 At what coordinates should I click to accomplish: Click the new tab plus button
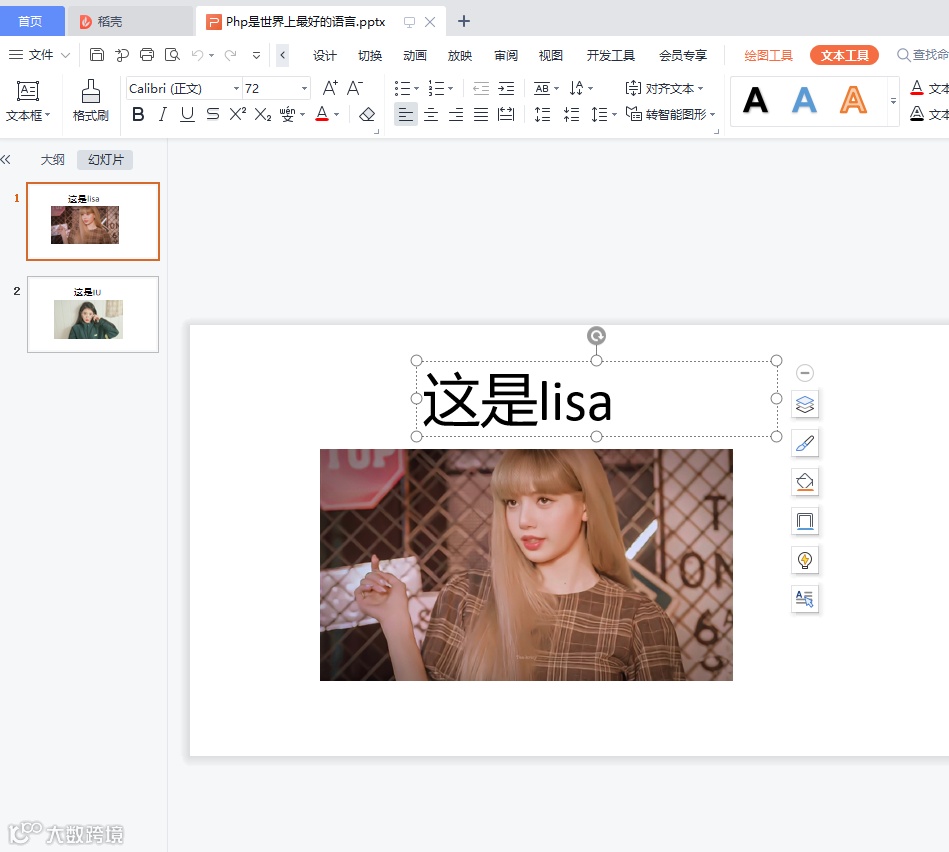point(464,21)
